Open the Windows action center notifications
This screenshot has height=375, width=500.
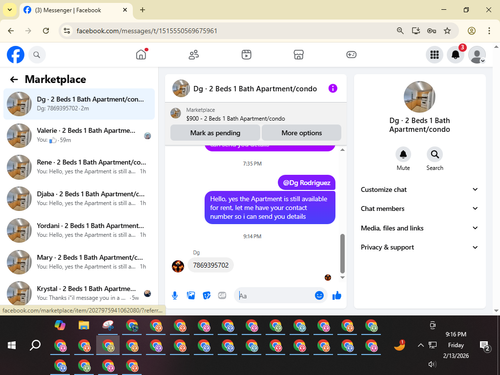(x=484, y=346)
